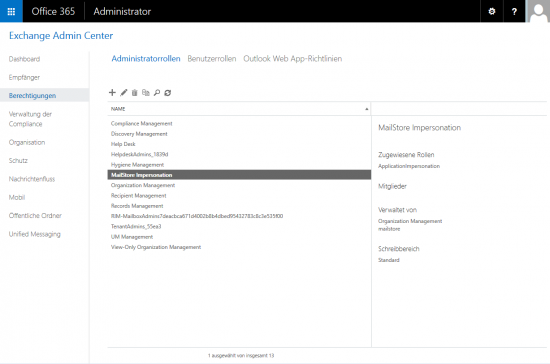Copy the selected role group
Viewport: 550px width, 364px height.
(146, 93)
